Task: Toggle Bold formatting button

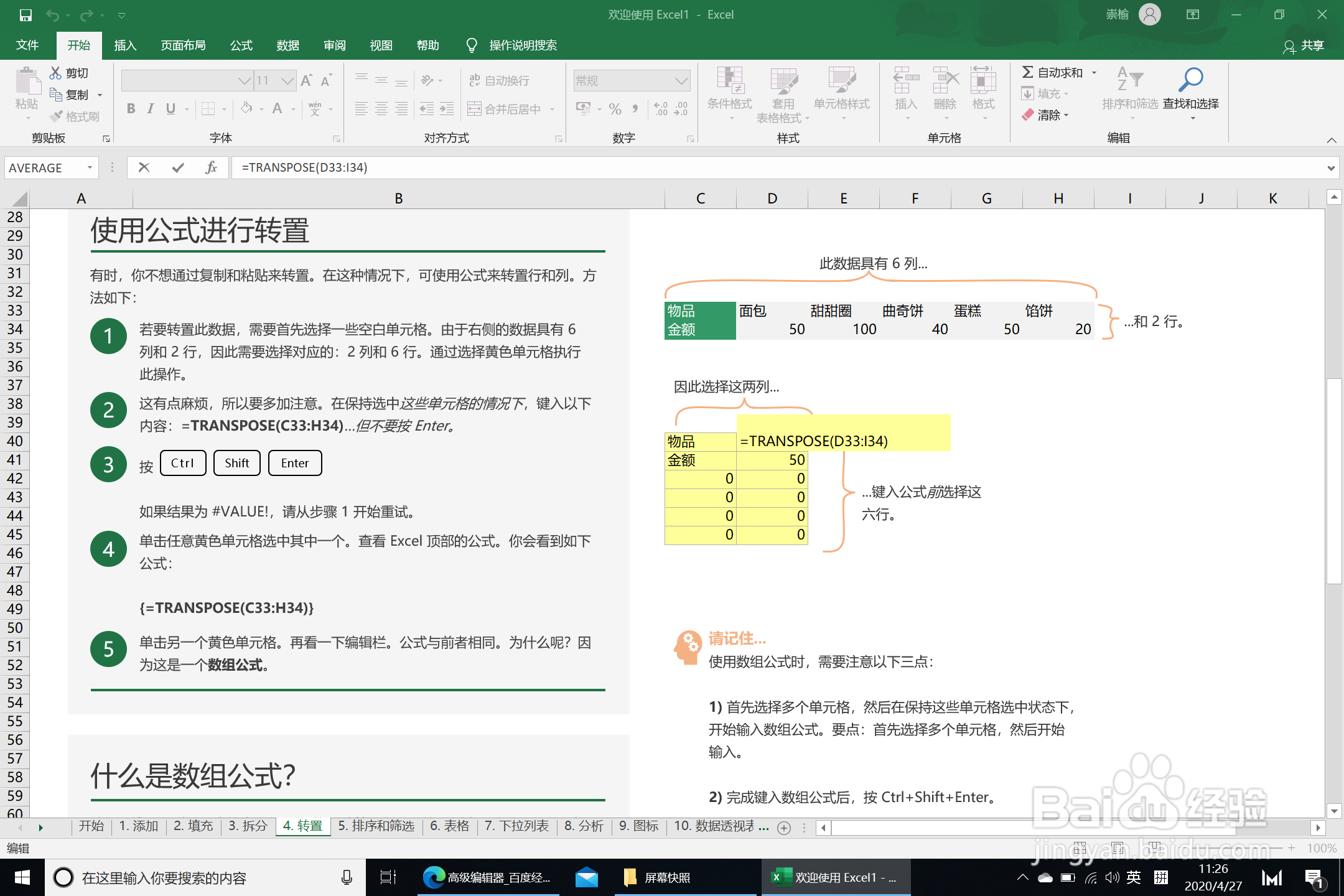Action: [131, 109]
